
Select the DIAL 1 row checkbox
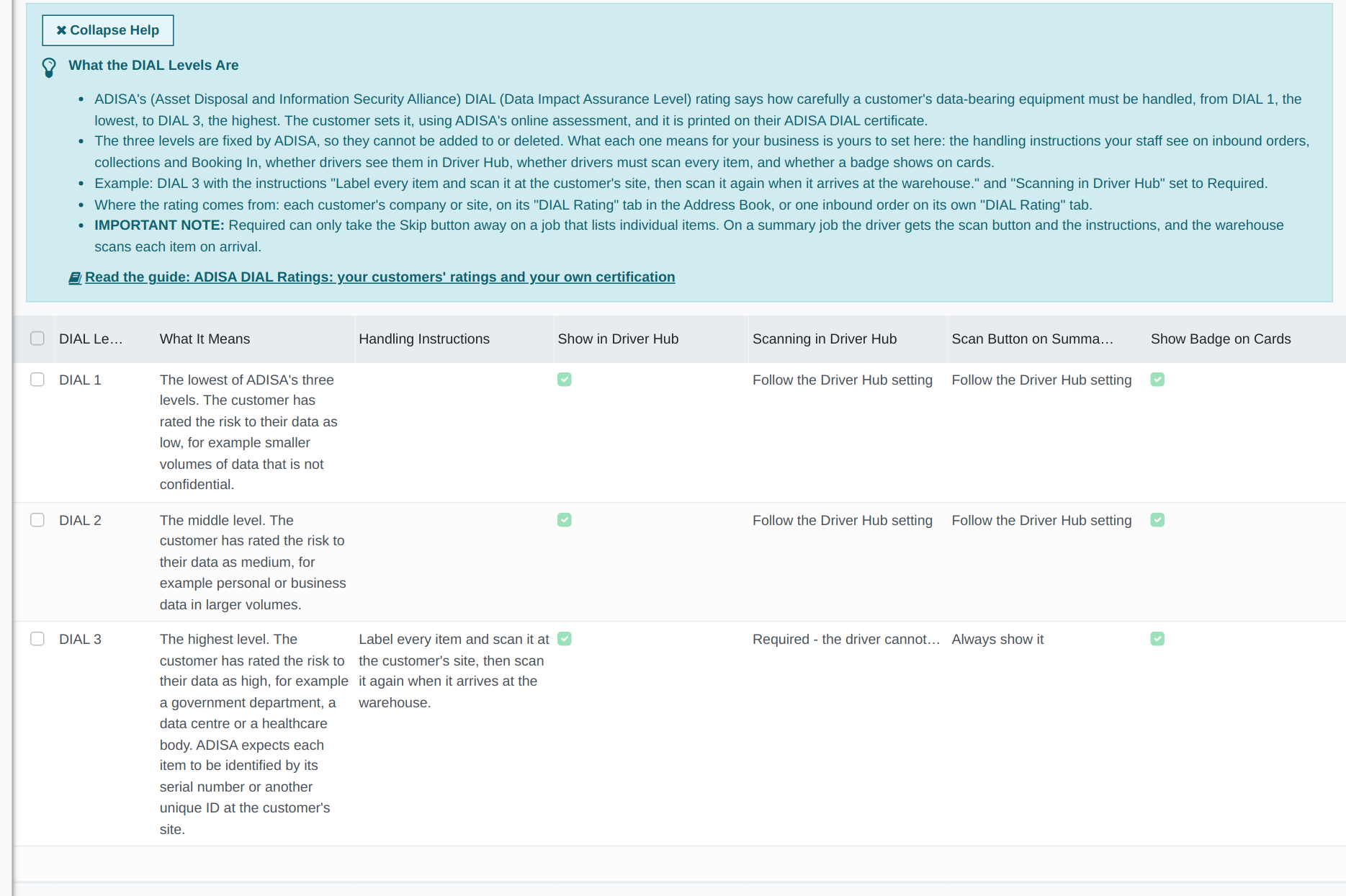point(37,380)
